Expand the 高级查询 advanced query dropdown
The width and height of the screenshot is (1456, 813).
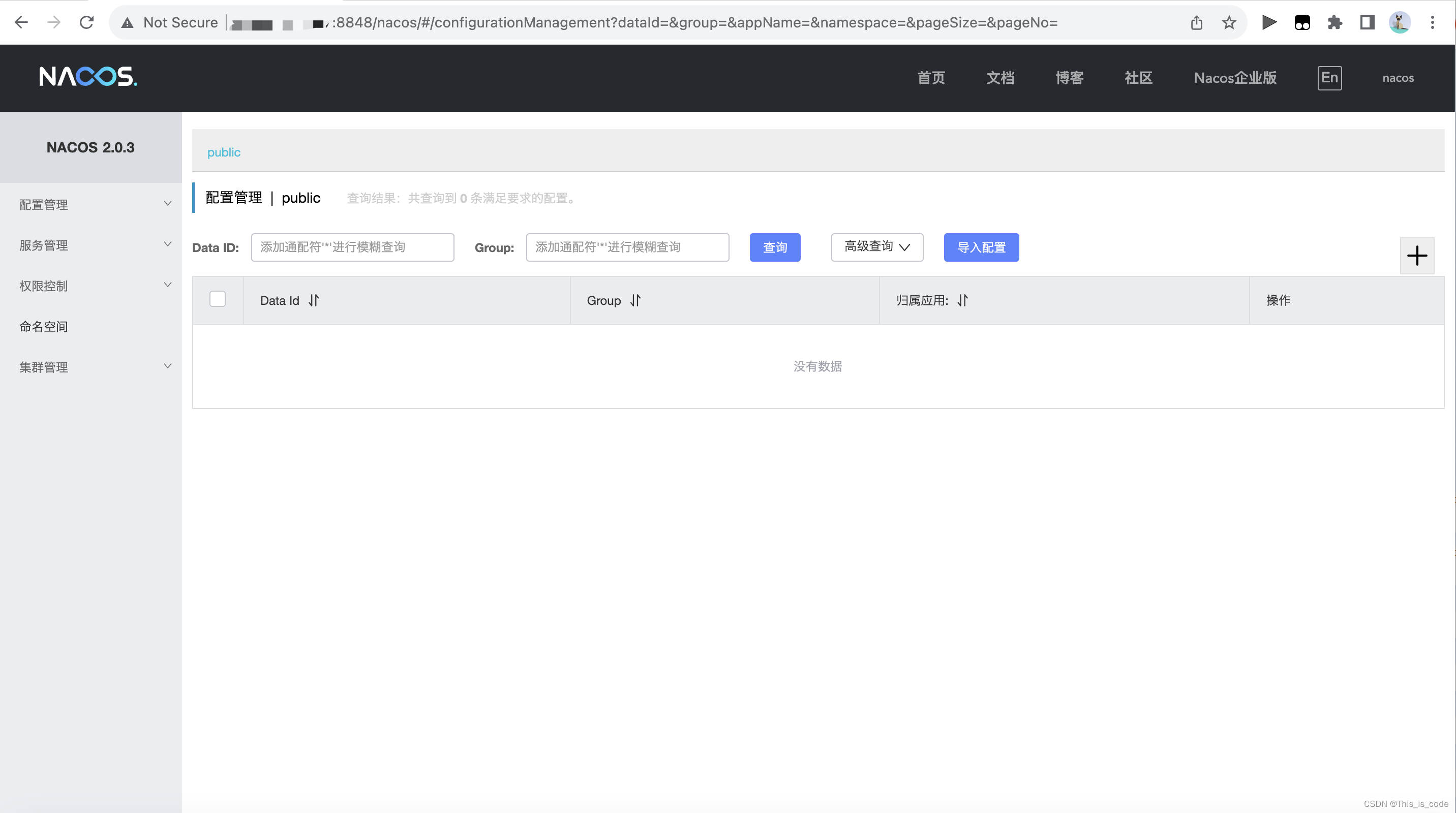click(x=876, y=247)
